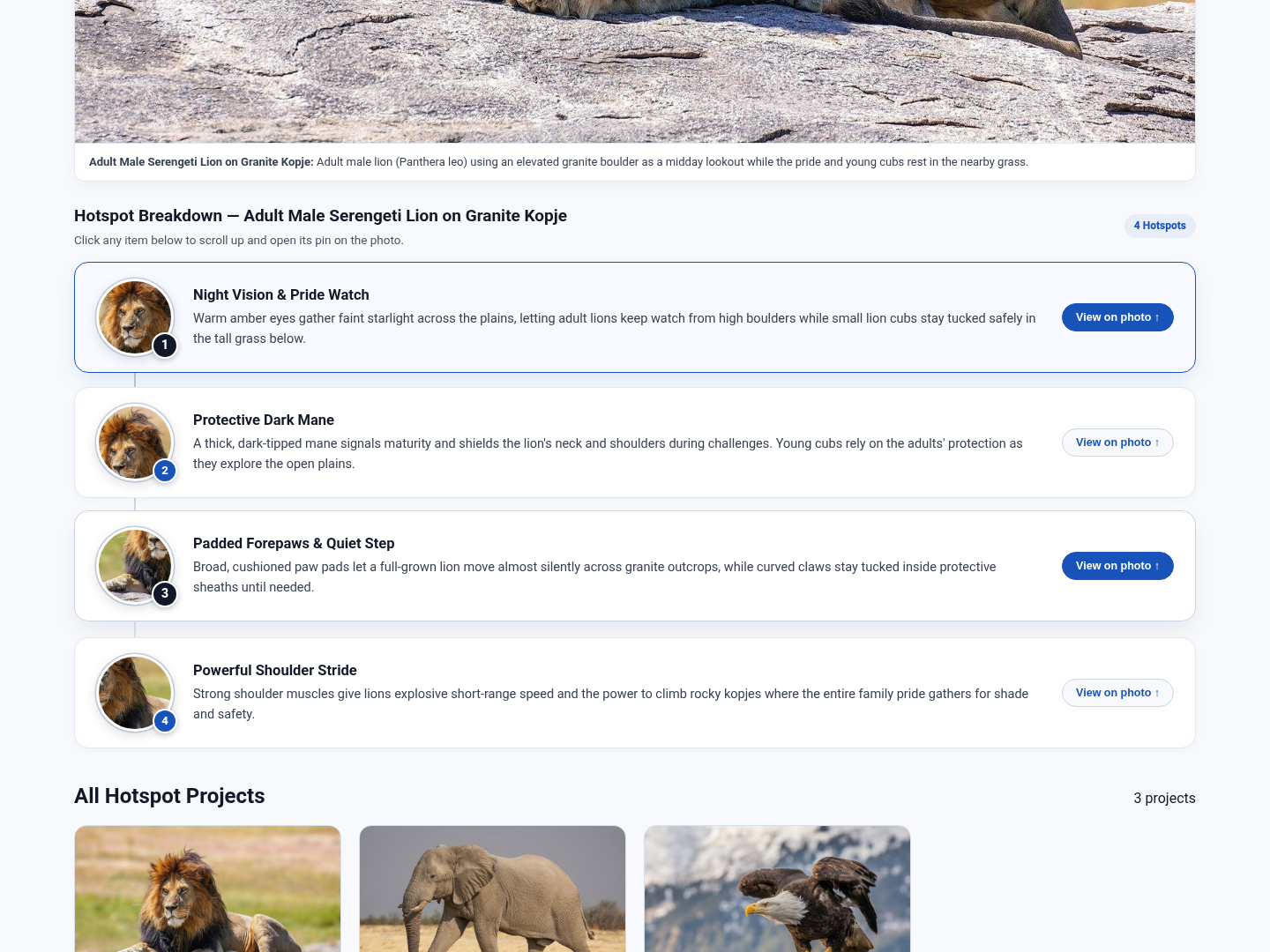Click the 4 Hotspots badge
This screenshot has height=952, width=1270.
point(1160,226)
